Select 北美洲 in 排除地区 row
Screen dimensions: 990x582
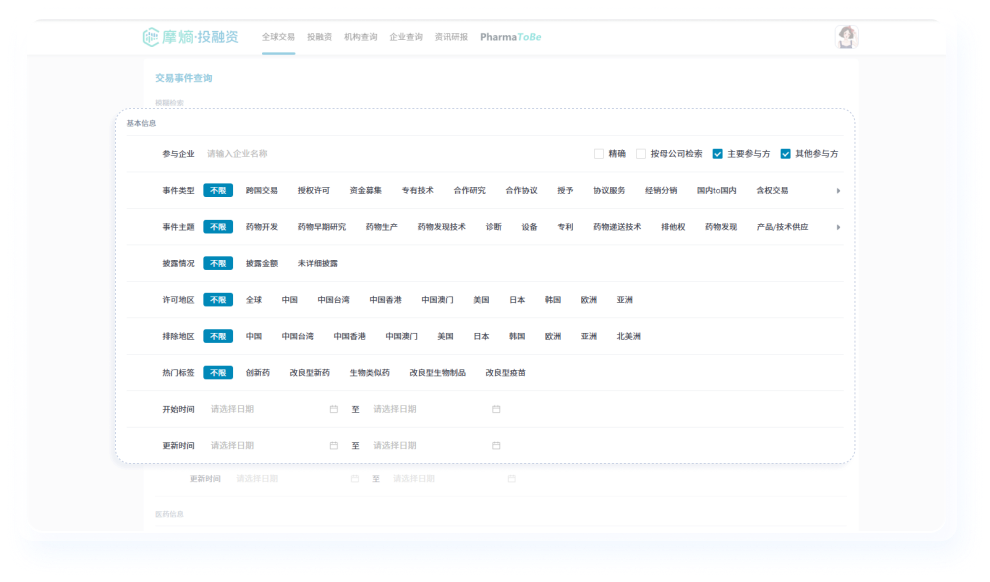click(629, 337)
